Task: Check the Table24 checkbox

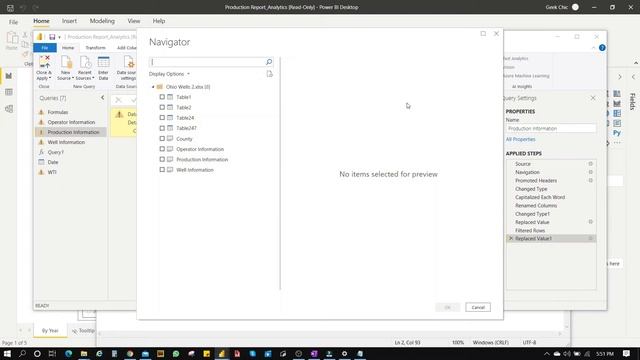Action: click(162, 118)
